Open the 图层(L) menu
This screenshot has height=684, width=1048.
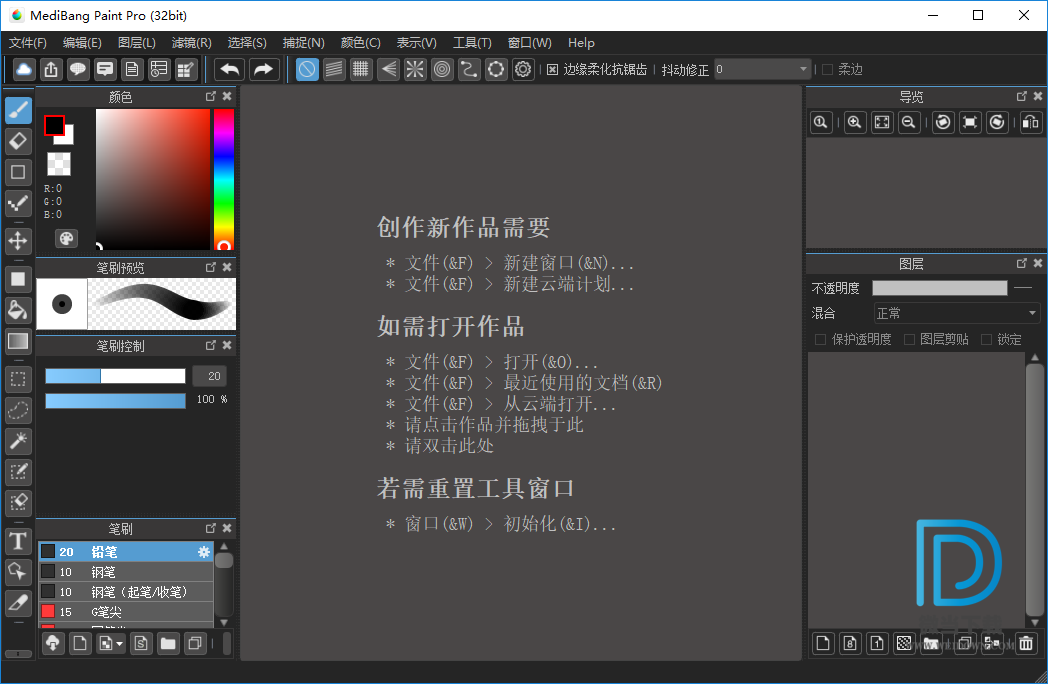pyautogui.click(x=136, y=43)
